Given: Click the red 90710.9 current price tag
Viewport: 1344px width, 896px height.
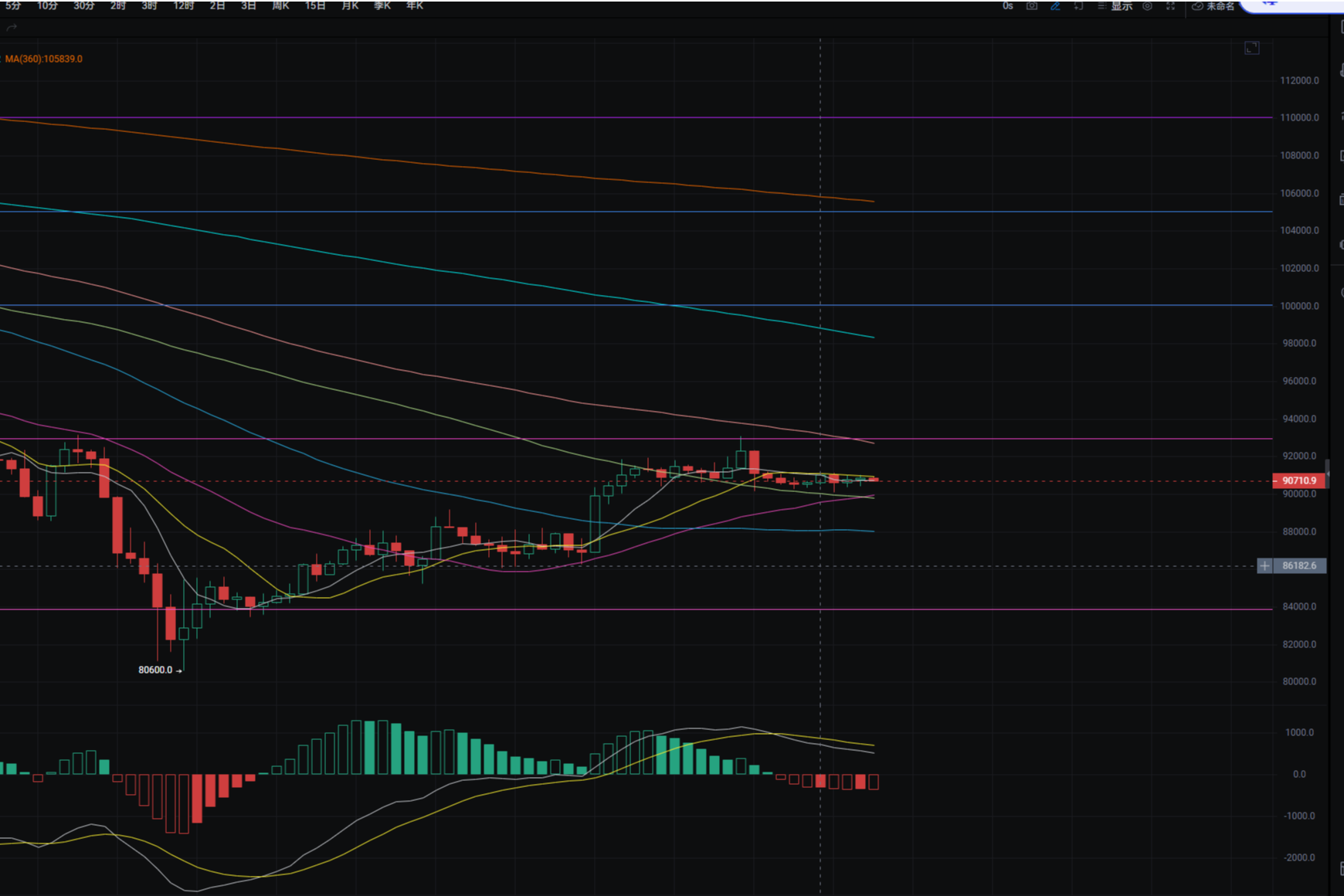Looking at the screenshot, I should [x=1299, y=480].
